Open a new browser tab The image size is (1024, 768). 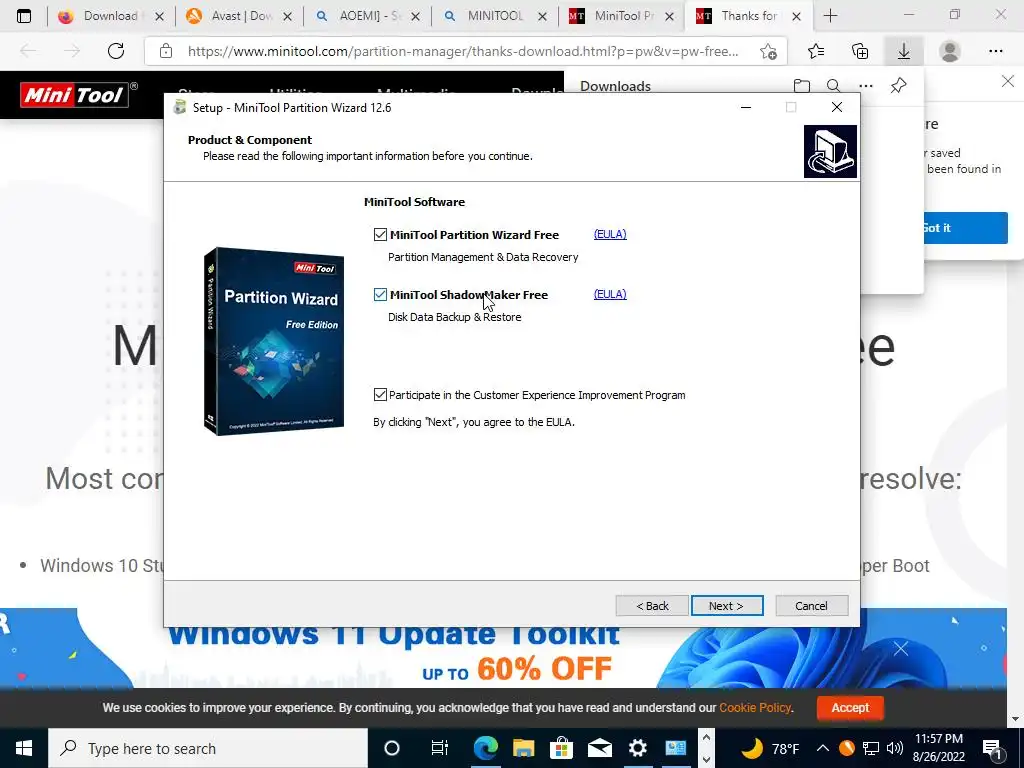pyautogui.click(x=830, y=16)
